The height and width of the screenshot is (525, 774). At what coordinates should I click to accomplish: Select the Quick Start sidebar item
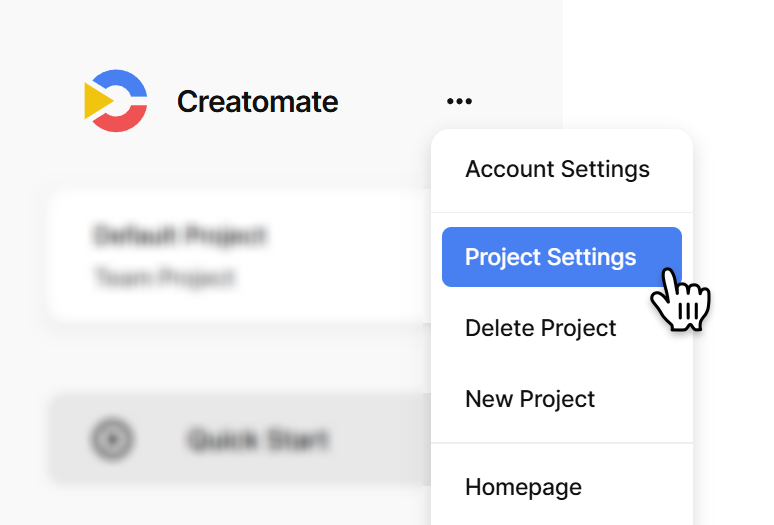pos(239,439)
